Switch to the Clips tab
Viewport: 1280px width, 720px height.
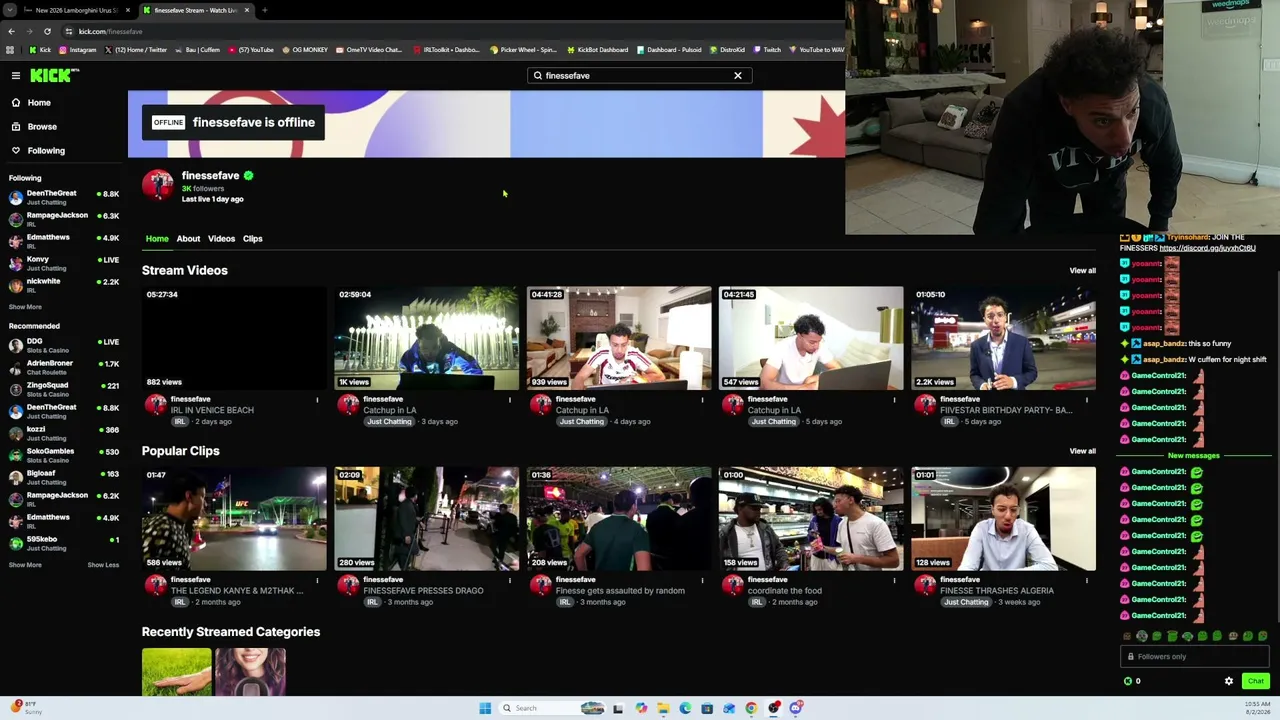point(252,239)
